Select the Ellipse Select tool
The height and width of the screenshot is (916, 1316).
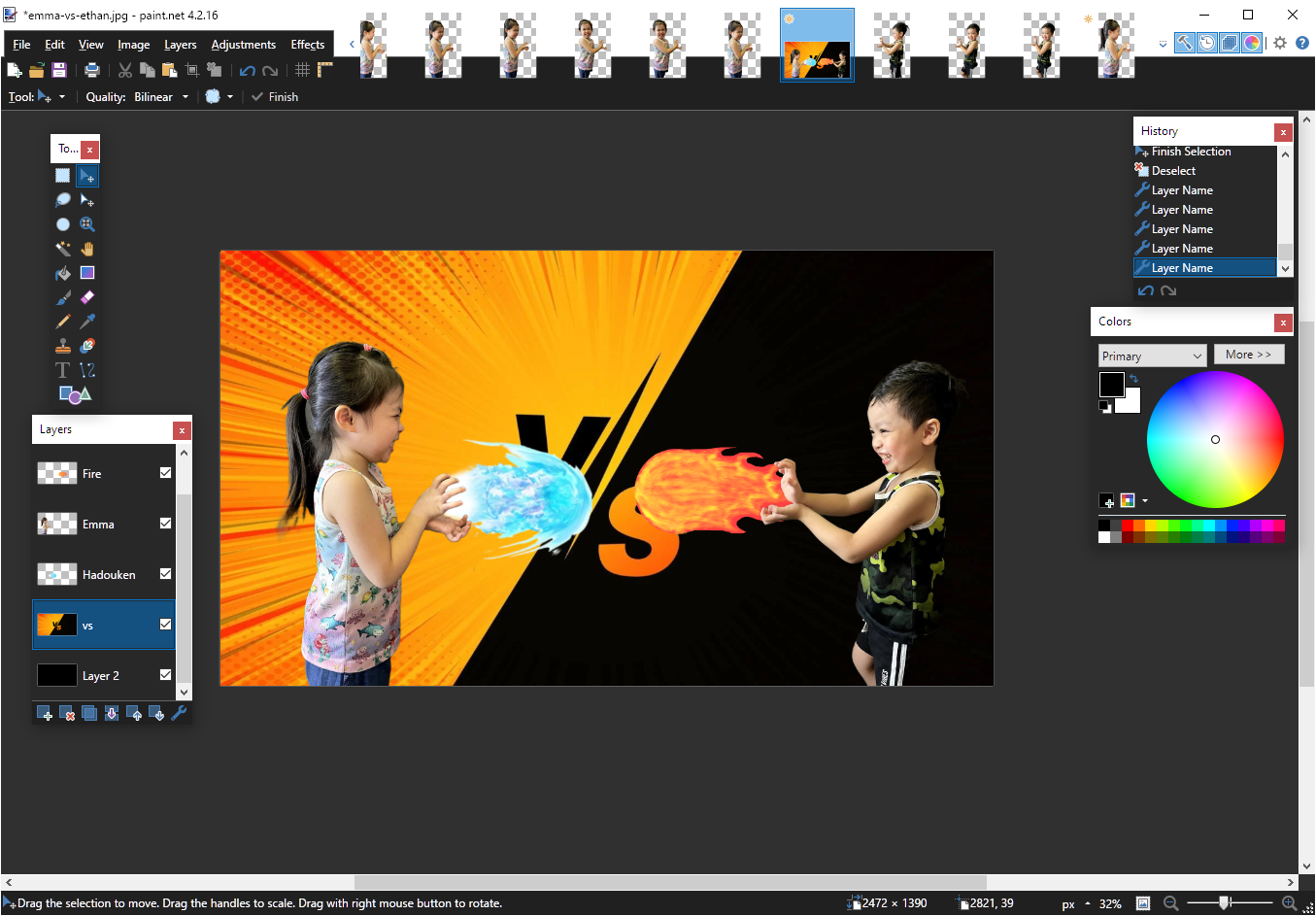(63, 224)
